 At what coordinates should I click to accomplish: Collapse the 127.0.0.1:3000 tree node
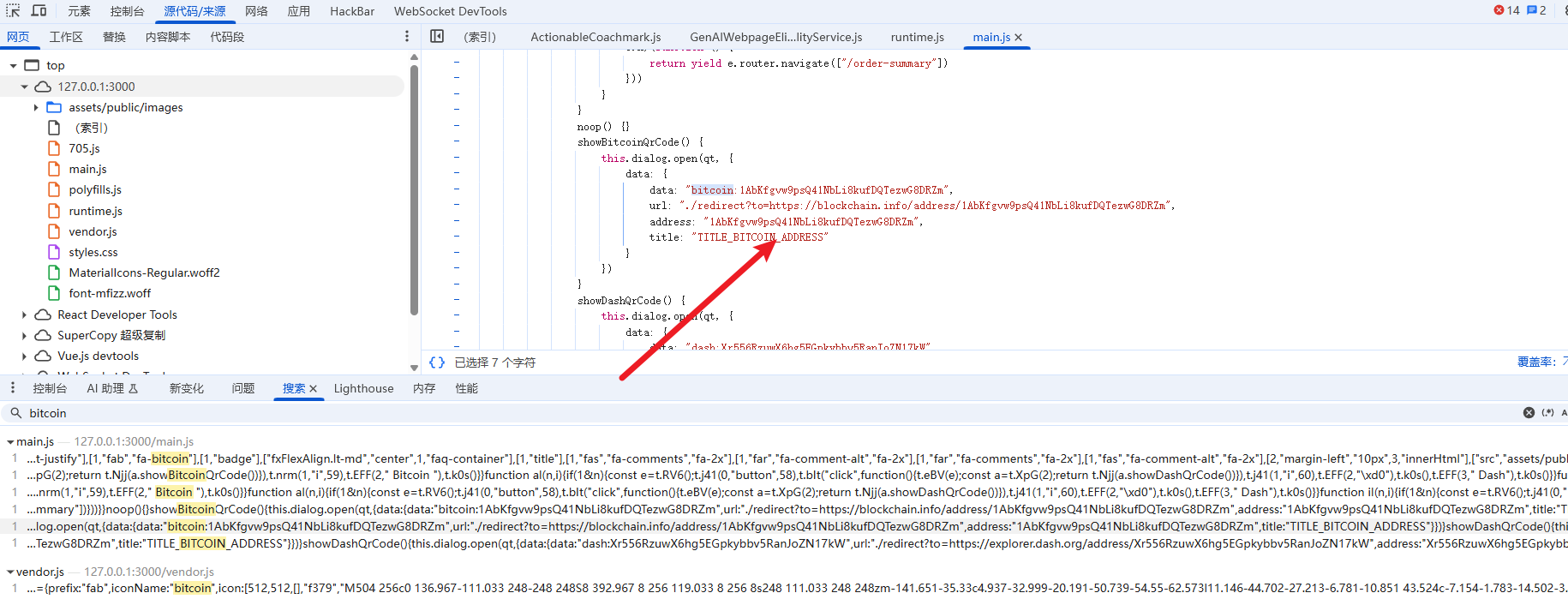click(24, 87)
